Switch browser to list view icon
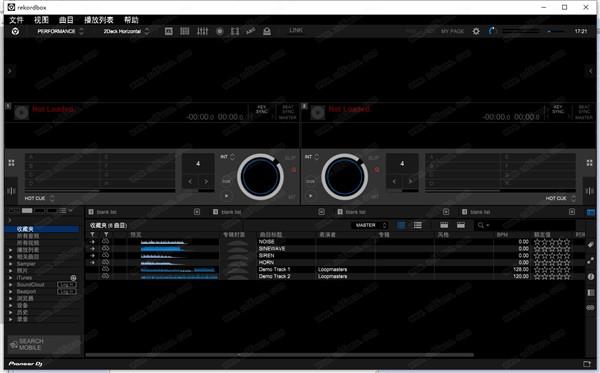Screen dimensions: 600x373 click(418, 225)
